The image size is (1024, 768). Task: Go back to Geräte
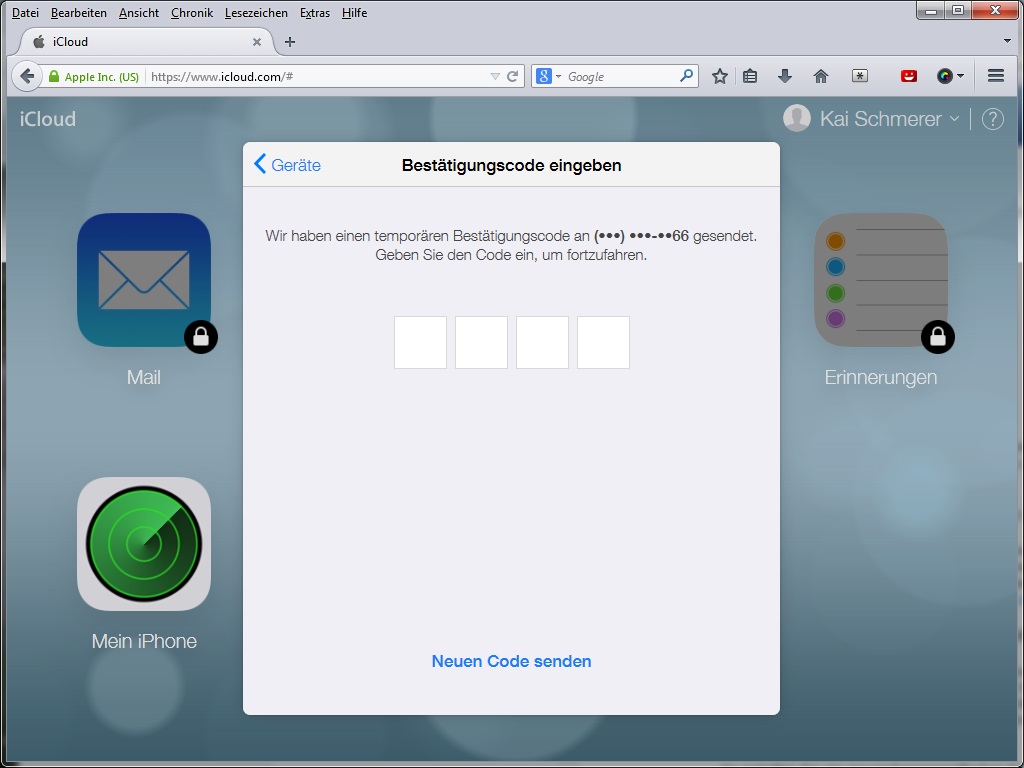point(287,165)
